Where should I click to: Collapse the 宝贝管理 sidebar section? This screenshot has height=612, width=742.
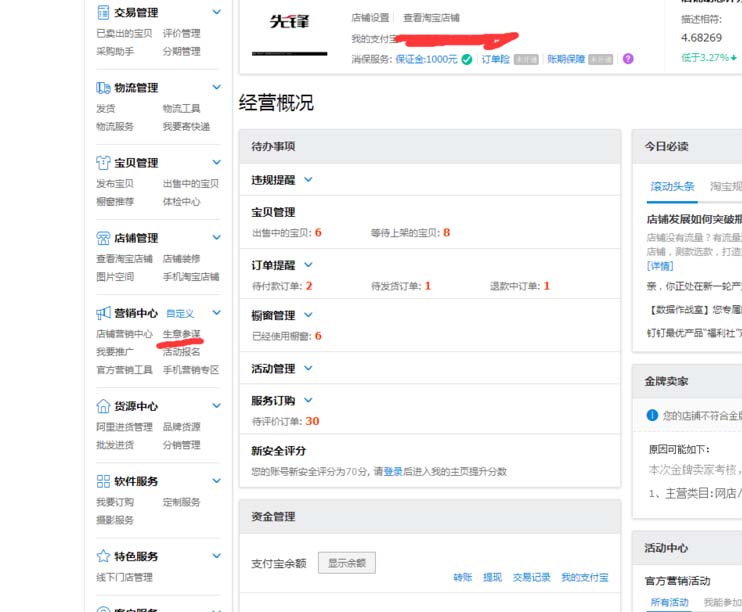pyautogui.click(x=216, y=162)
